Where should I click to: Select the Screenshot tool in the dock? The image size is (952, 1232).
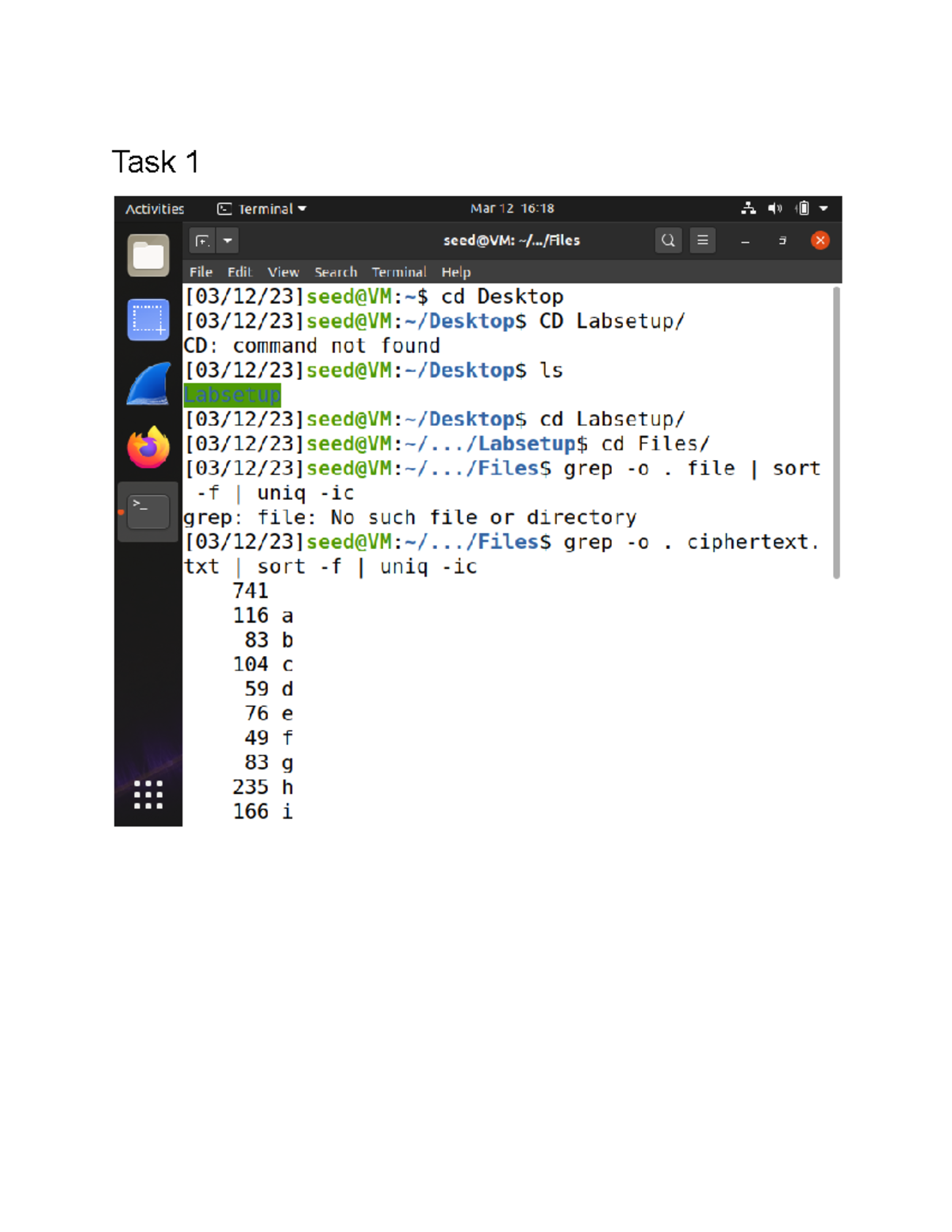click(148, 319)
